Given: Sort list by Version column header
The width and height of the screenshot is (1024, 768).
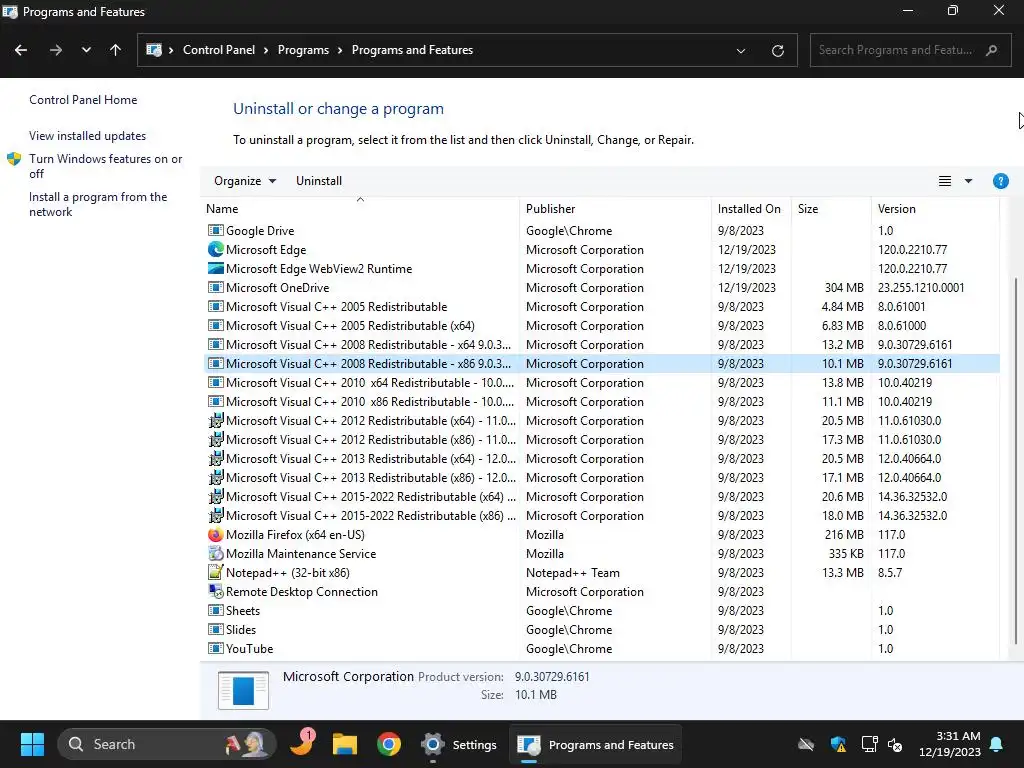Looking at the screenshot, I should (935, 208).
